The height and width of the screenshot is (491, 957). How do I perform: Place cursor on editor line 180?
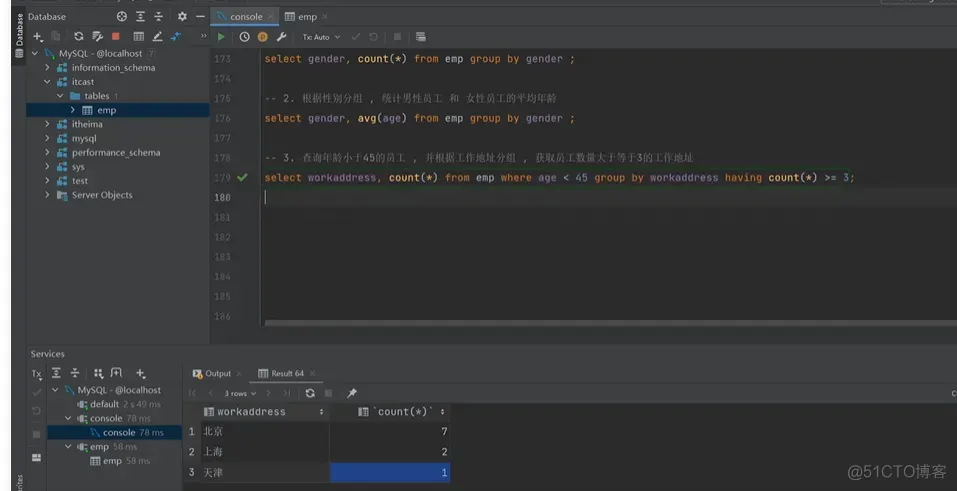(609, 197)
